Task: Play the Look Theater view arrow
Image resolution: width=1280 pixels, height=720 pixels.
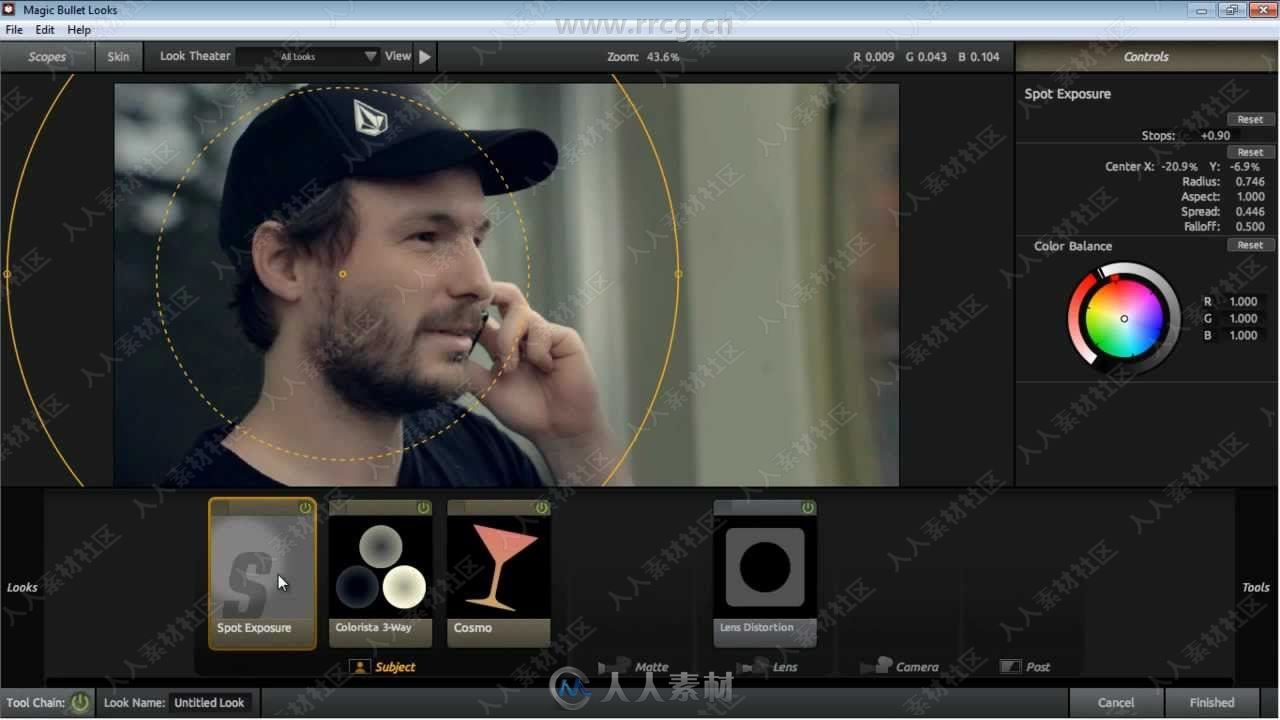Action: point(425,57)
